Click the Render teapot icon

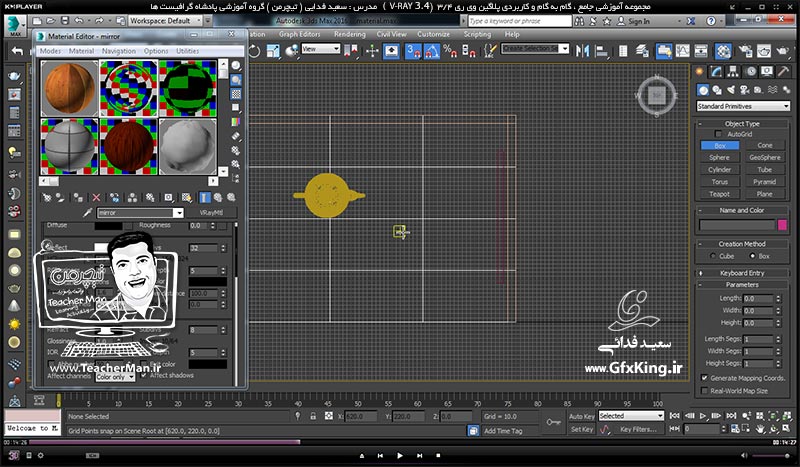click(x=782, y=51)
